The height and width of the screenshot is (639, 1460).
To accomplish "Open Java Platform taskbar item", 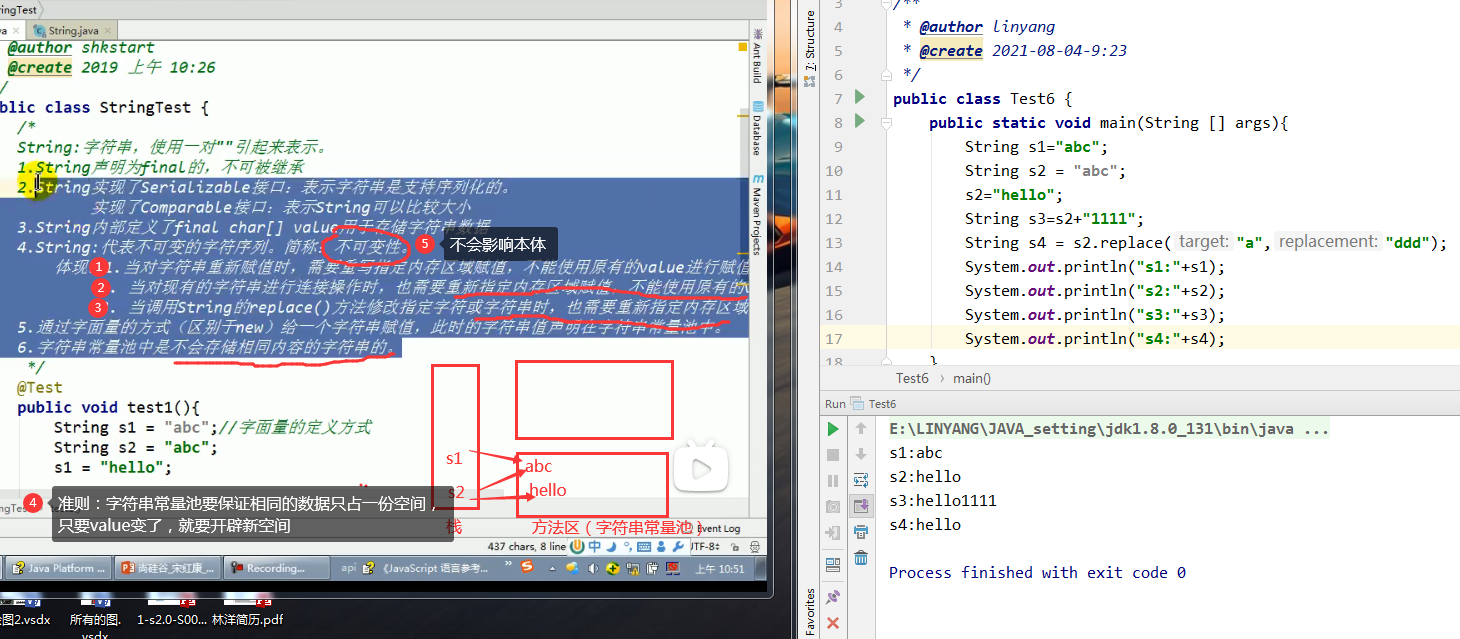I will point(57,568).
